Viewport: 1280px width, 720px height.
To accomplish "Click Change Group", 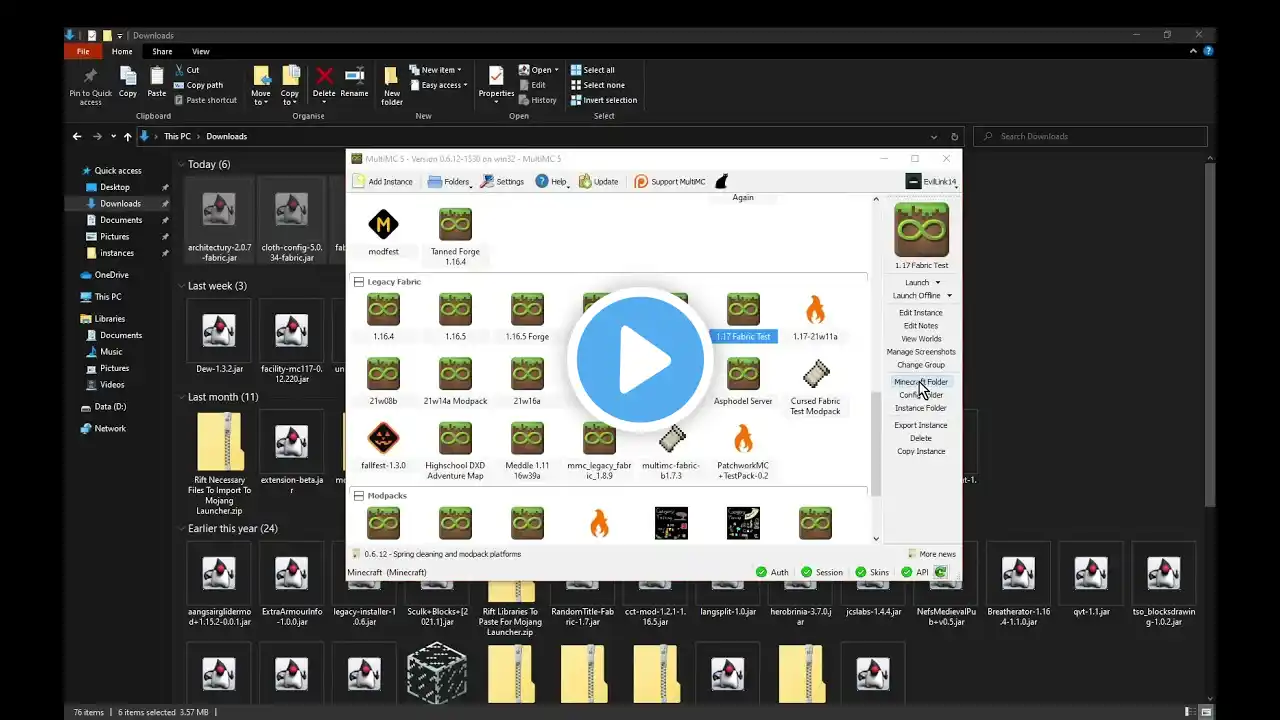I will point(921,365).
